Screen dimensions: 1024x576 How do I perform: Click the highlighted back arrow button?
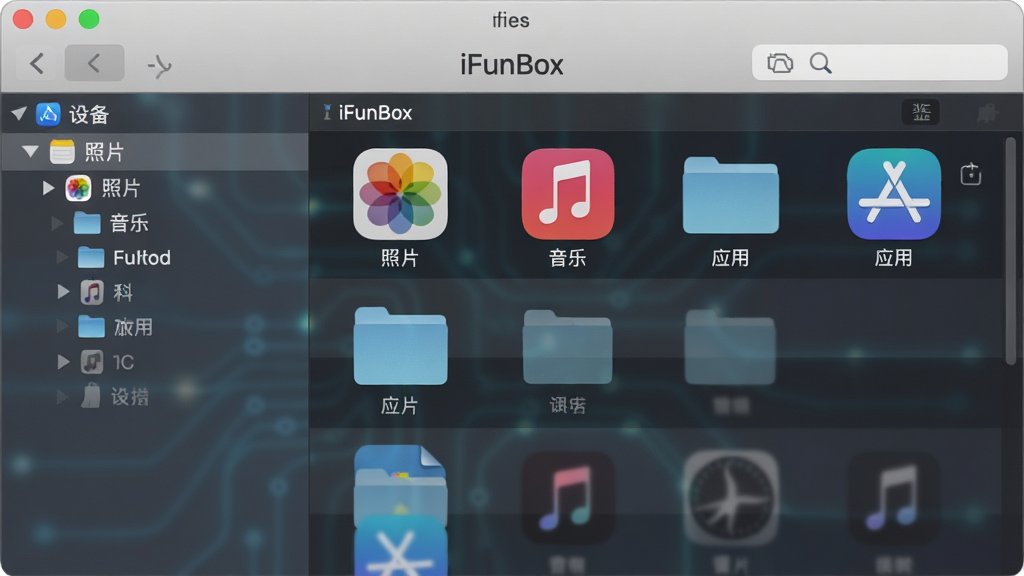94,63
